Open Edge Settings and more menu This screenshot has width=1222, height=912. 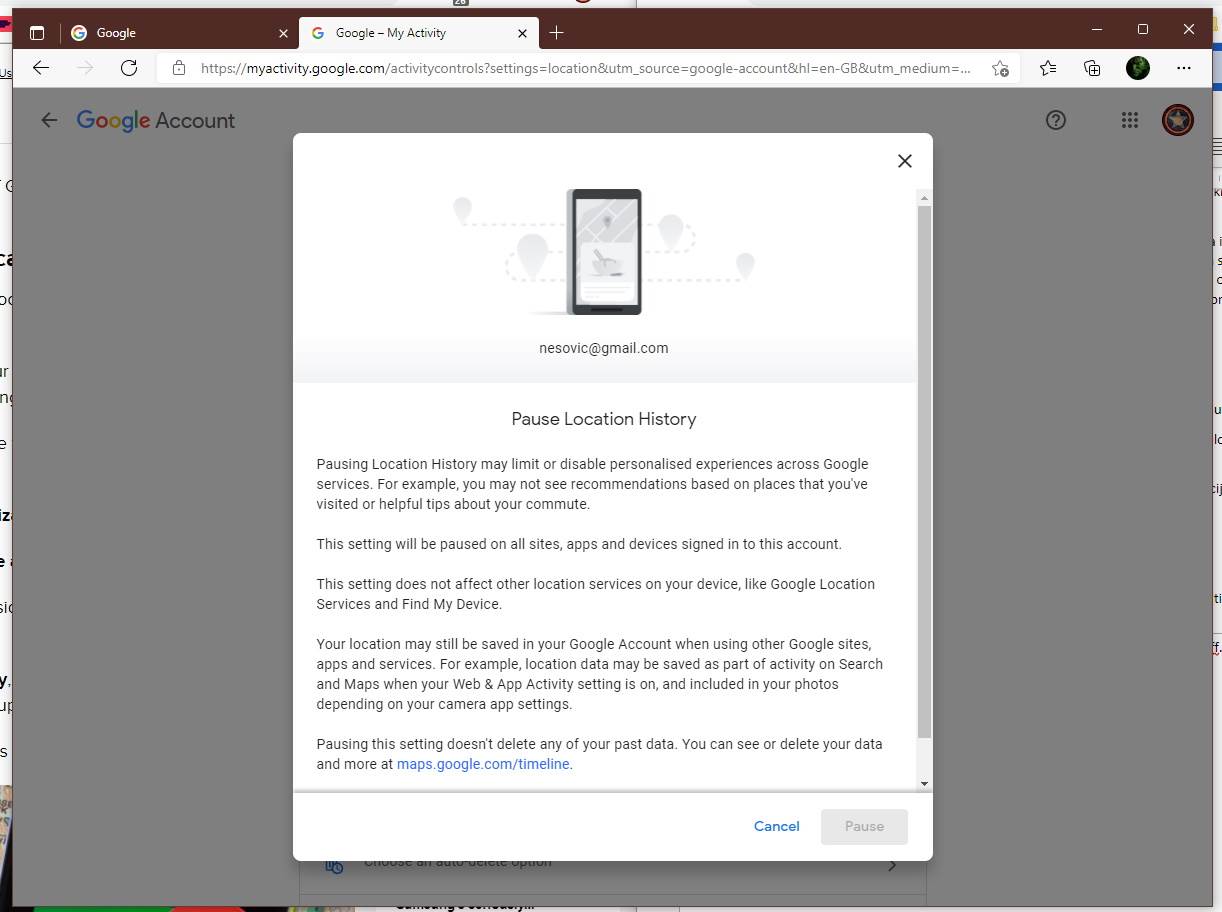(x=1184, y=68)
